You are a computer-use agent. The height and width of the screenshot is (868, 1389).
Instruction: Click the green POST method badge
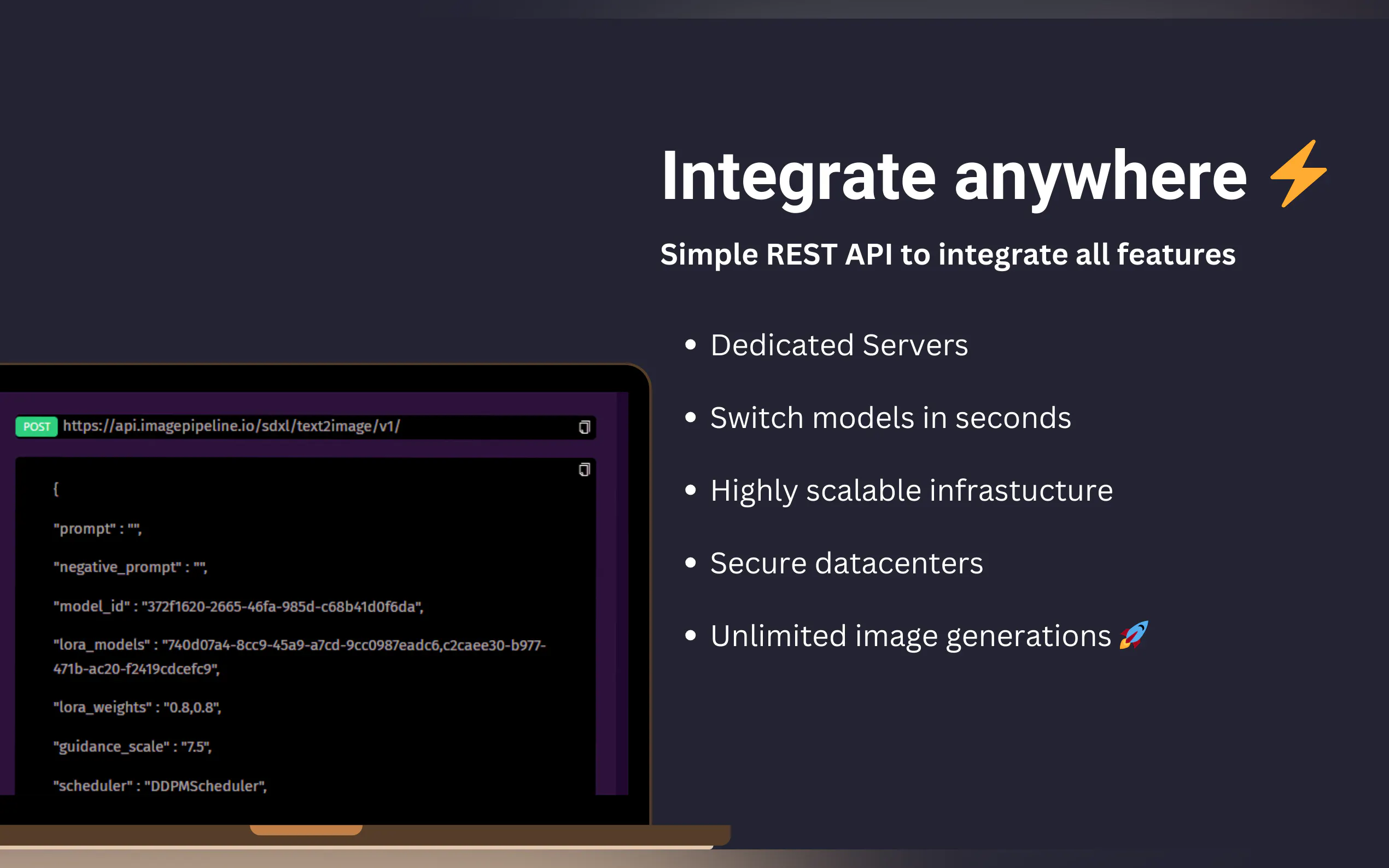click(36, 426)
